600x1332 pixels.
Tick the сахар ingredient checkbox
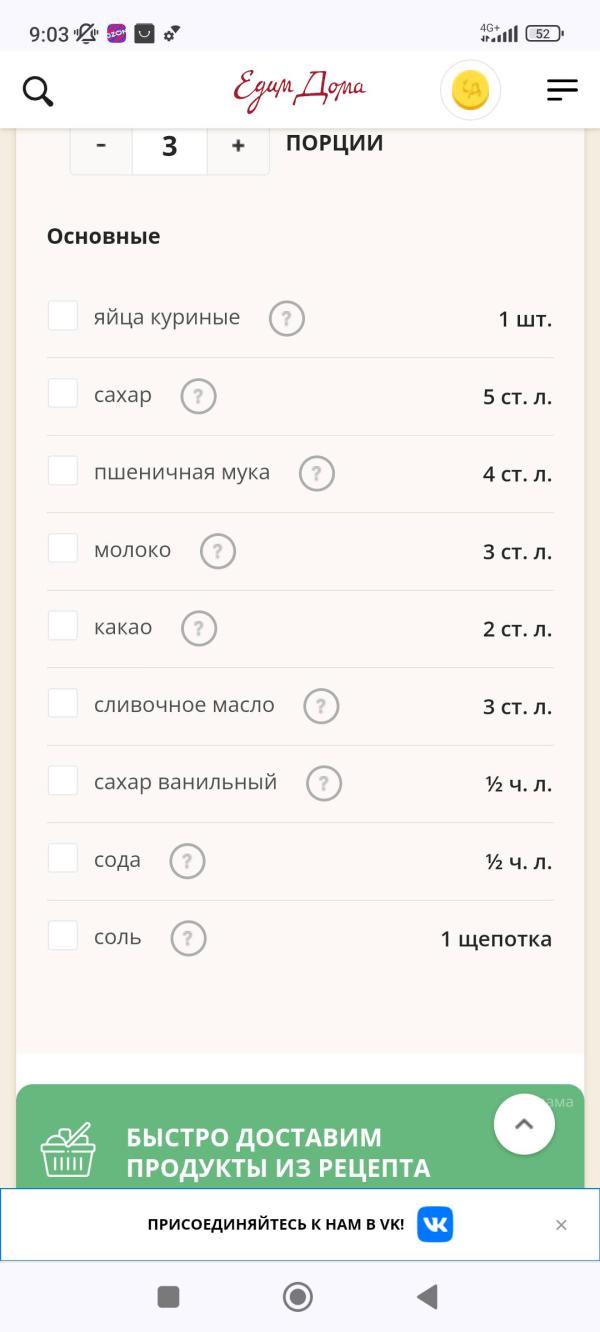pyautogui.click(x=63, y=393)
